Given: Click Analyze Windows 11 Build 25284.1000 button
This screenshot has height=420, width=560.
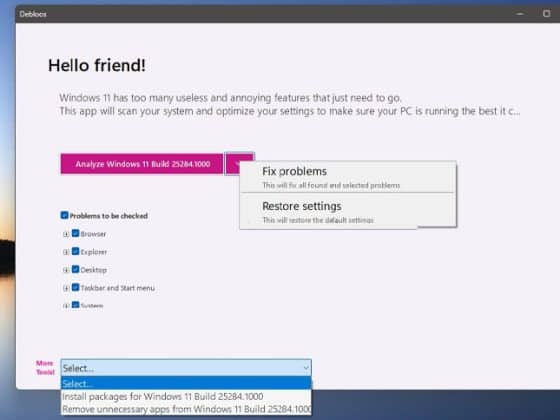Looking at the screenshot, I should [x=142, y=164].
